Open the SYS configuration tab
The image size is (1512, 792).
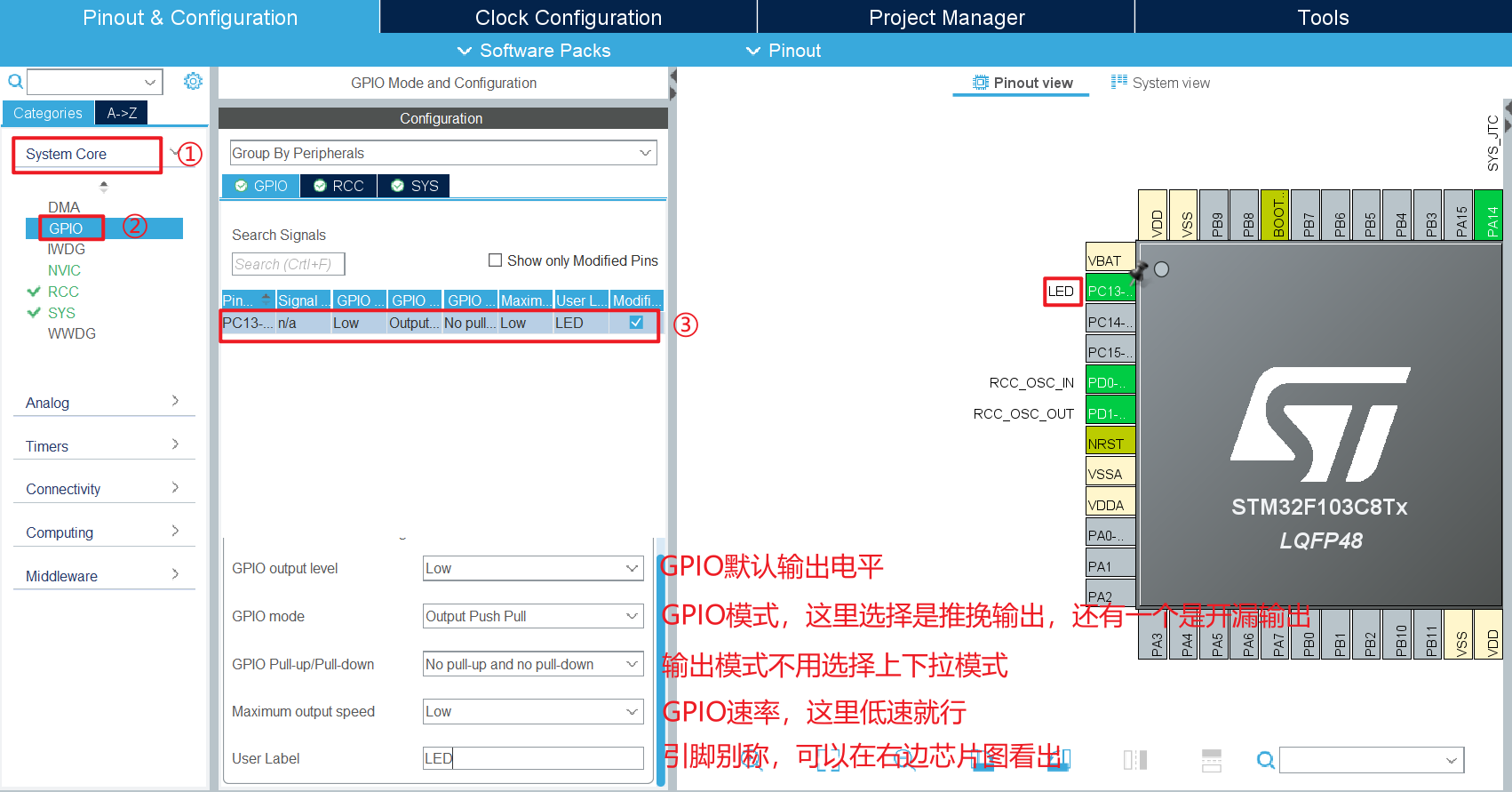415,186
